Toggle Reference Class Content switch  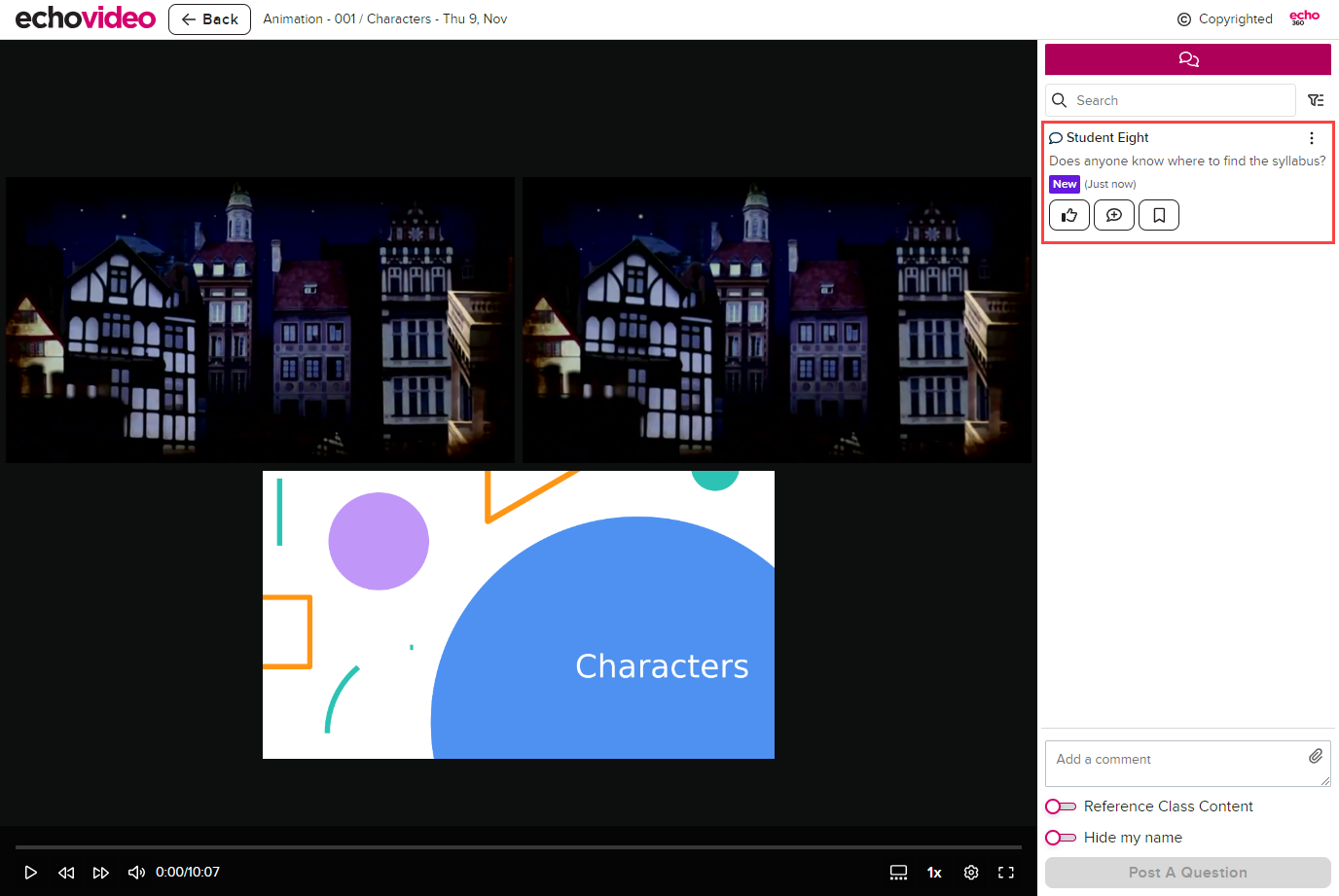coord(1061,806)
